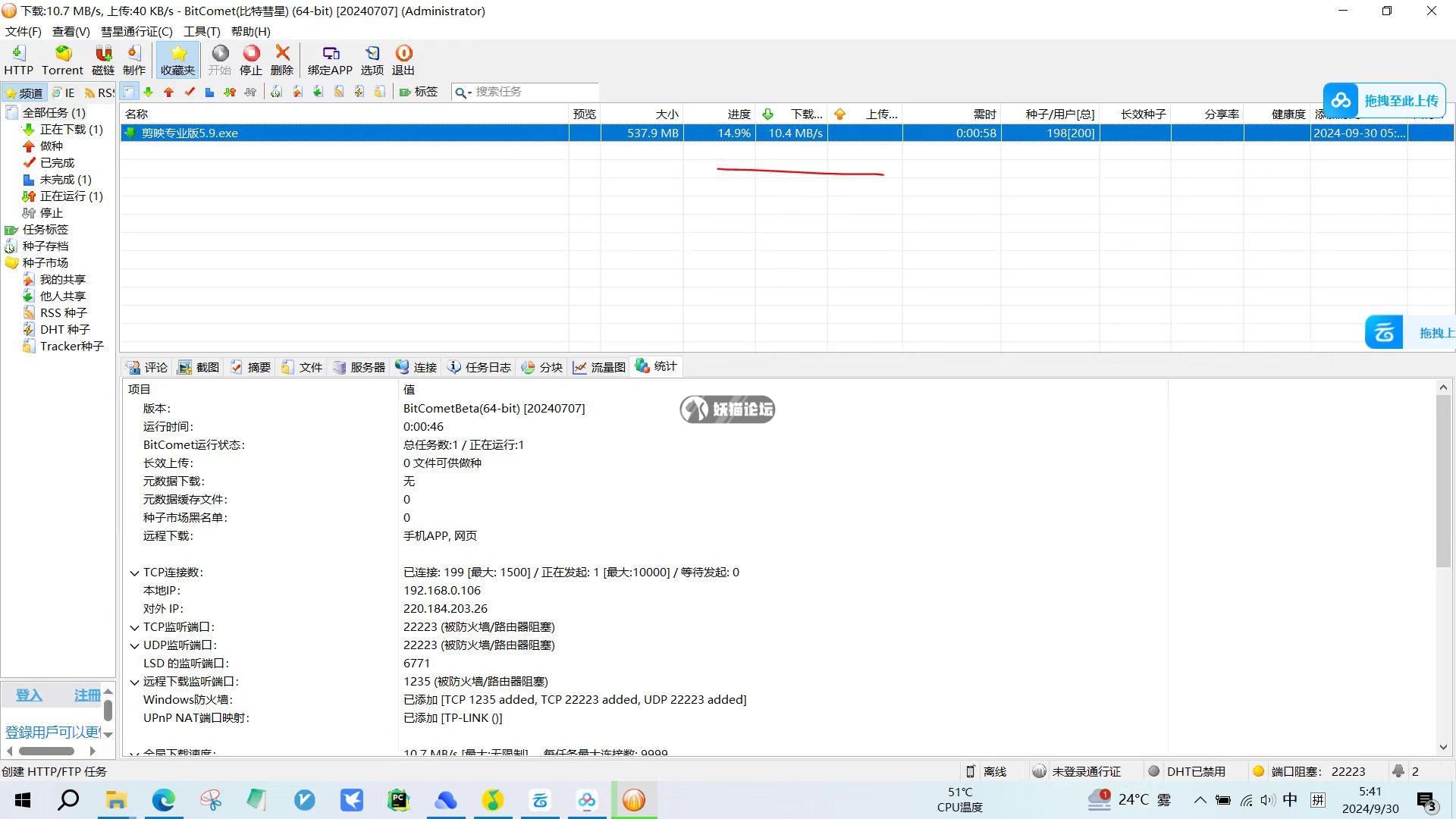
Task: Delete the selected task with 删除
Action: point(282,60)
